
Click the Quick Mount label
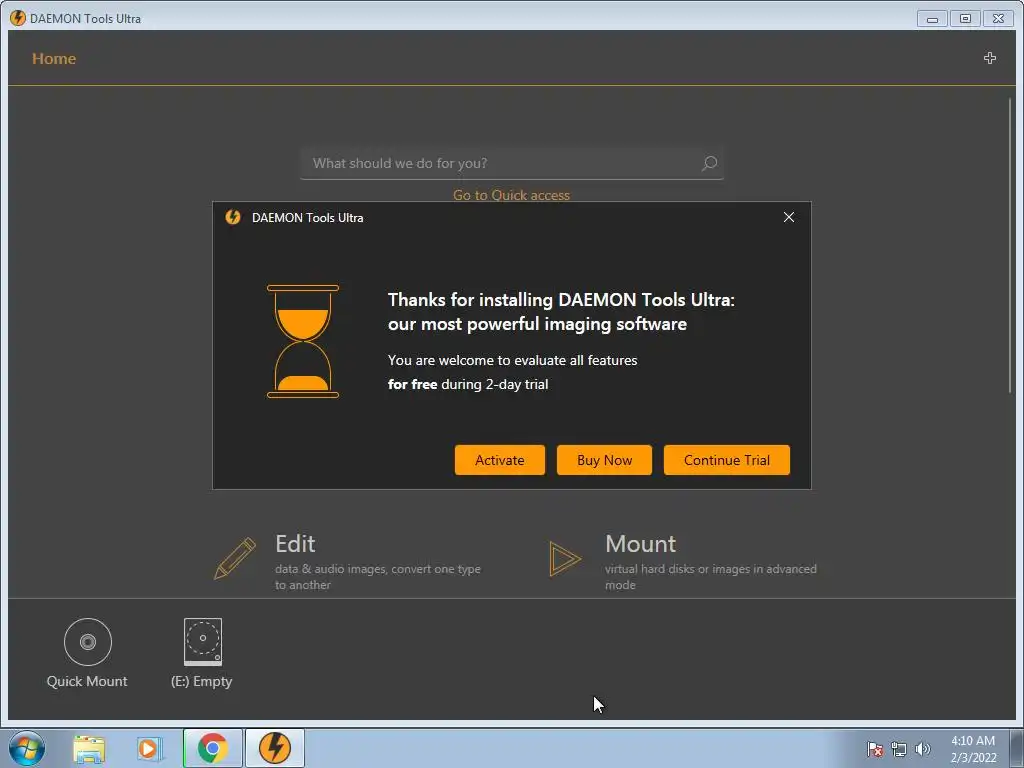[87, 681]
